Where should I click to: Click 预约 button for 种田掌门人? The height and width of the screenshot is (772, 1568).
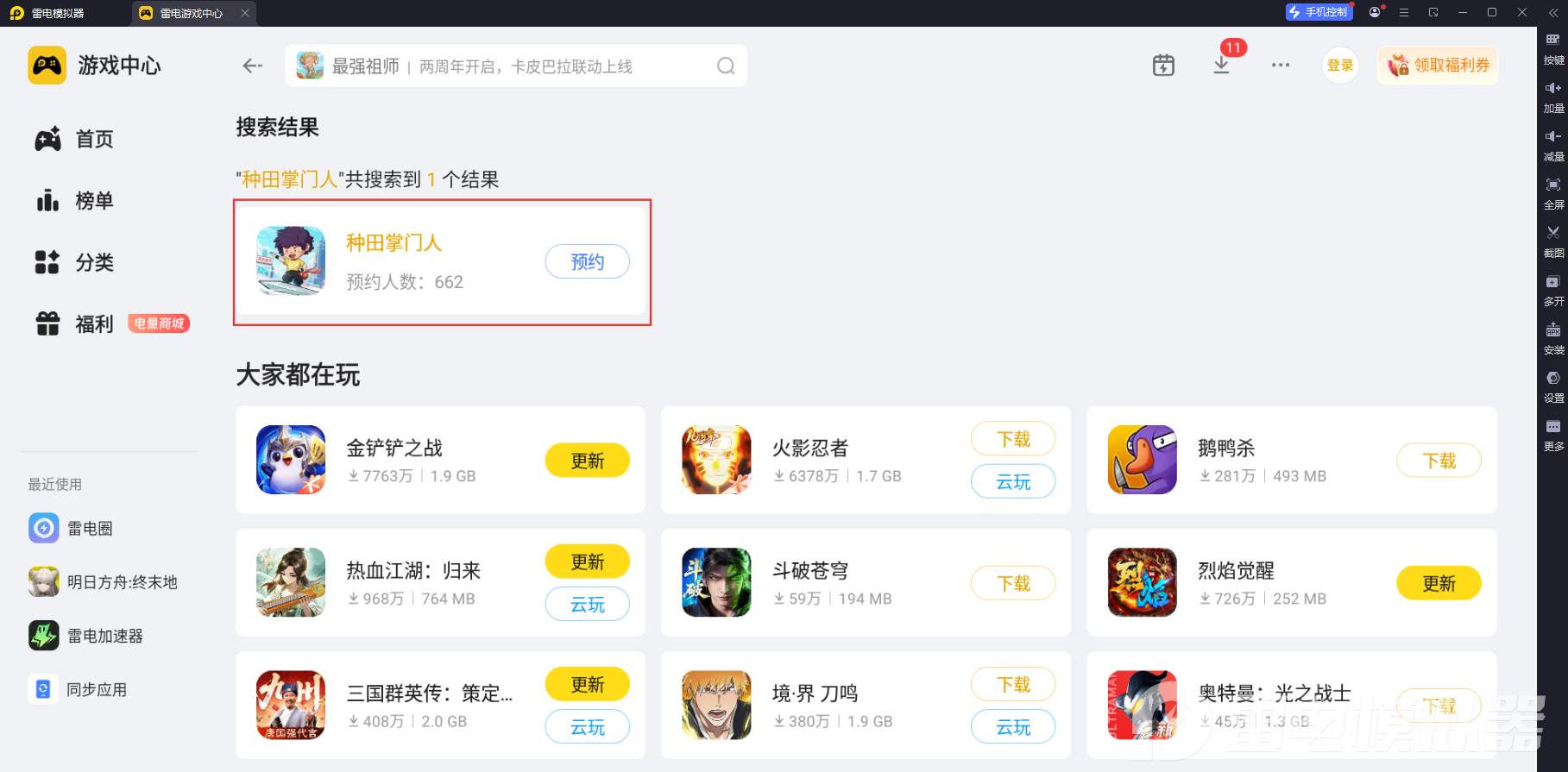tap(587, 261)
